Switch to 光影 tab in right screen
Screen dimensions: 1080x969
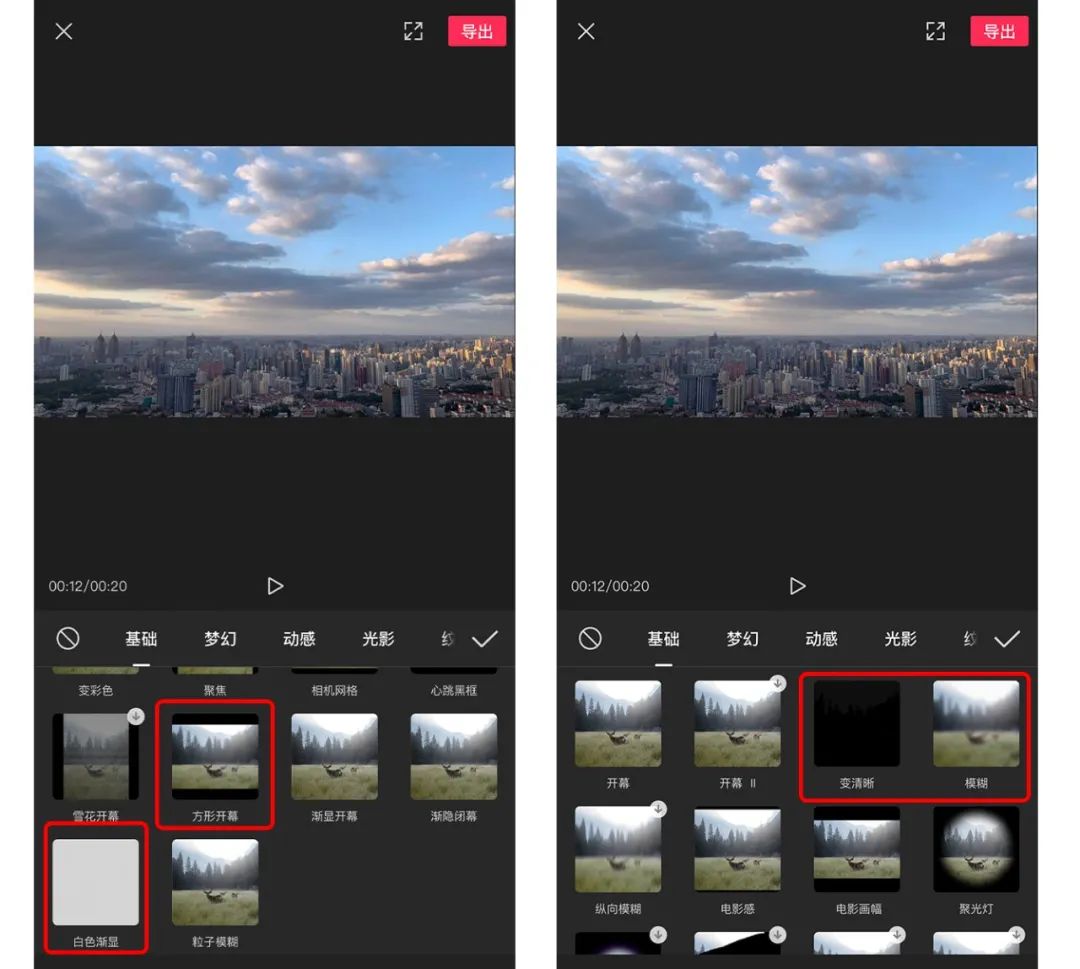(x=900, y=639)
